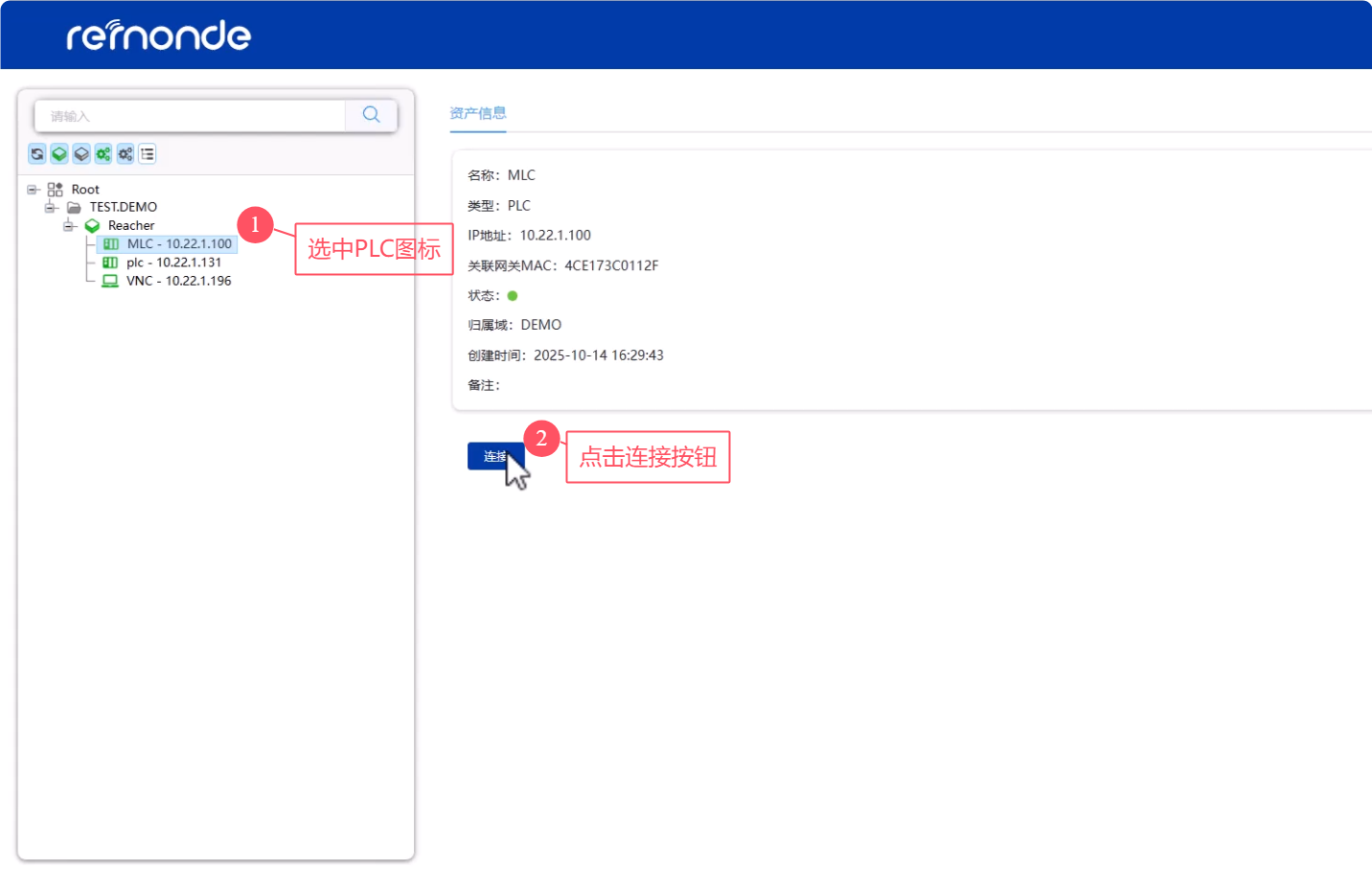Image resolution: width=1372 pixels, height=869 pixels.
Task: Collapse the Root tree node
Action: pos(33,190)
